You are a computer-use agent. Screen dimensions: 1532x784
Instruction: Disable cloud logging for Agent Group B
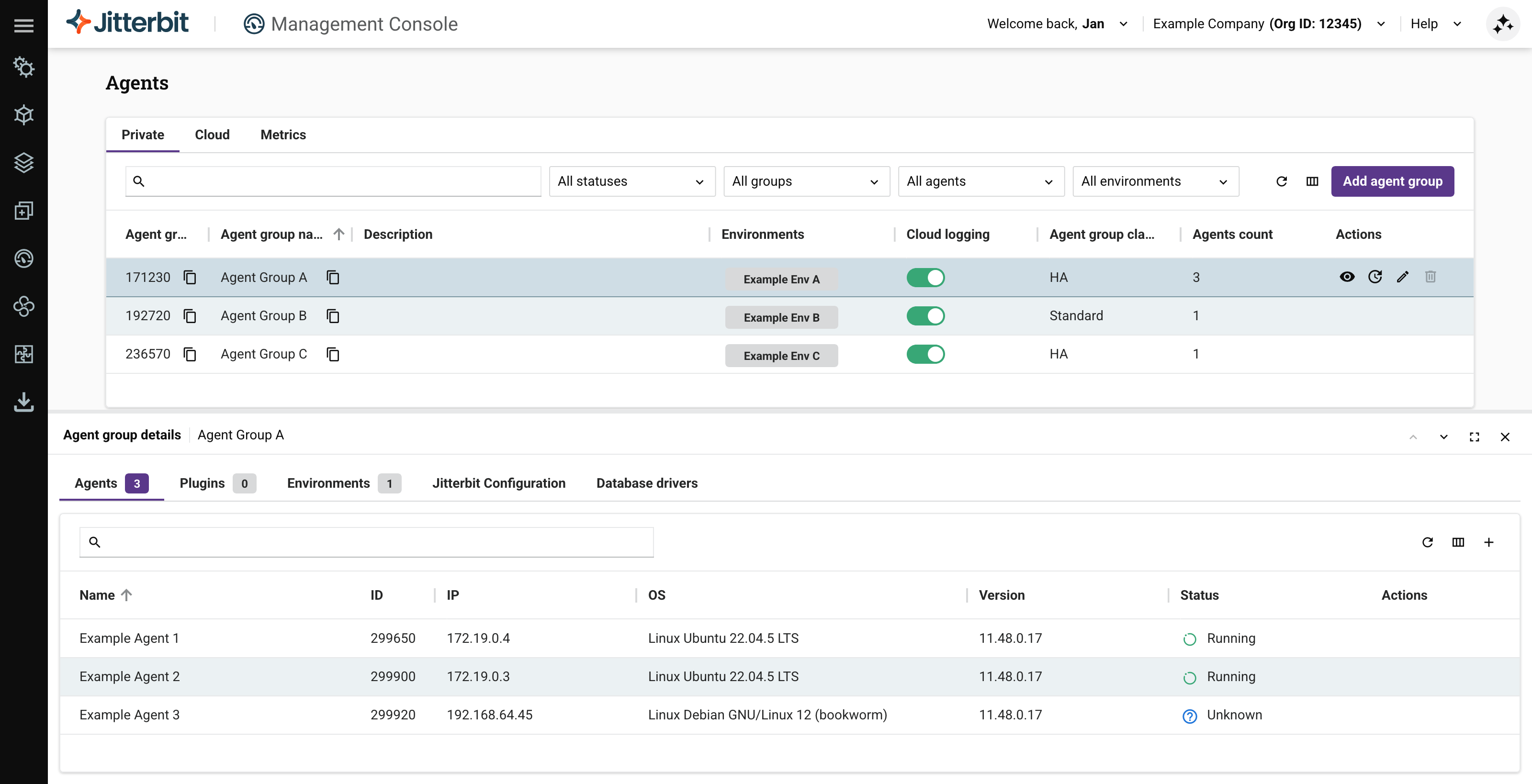pos(925,316)
